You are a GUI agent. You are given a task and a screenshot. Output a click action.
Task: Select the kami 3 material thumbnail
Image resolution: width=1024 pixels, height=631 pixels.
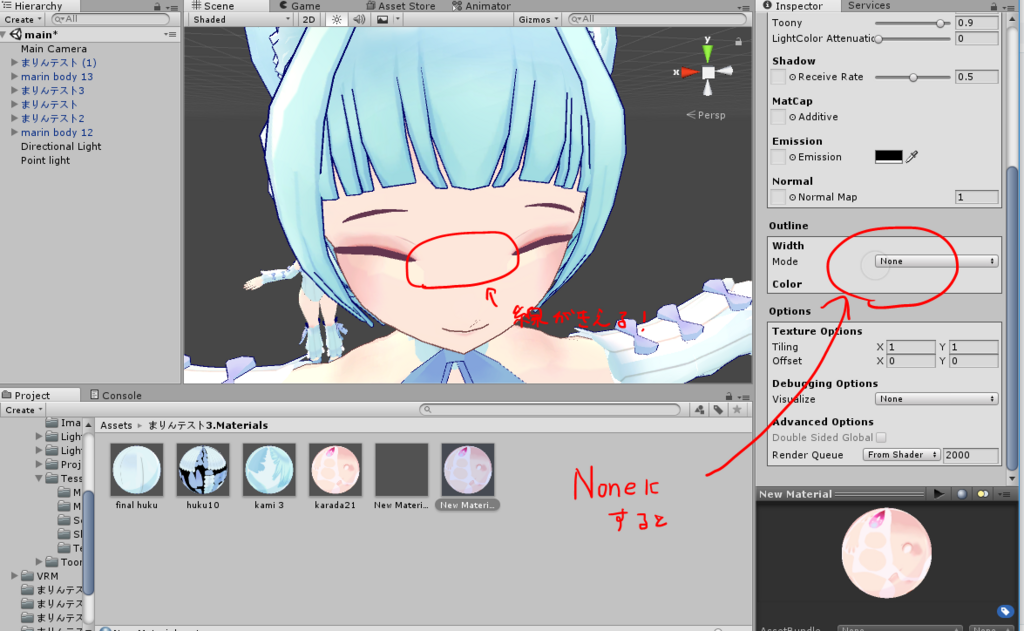[269, 470]
